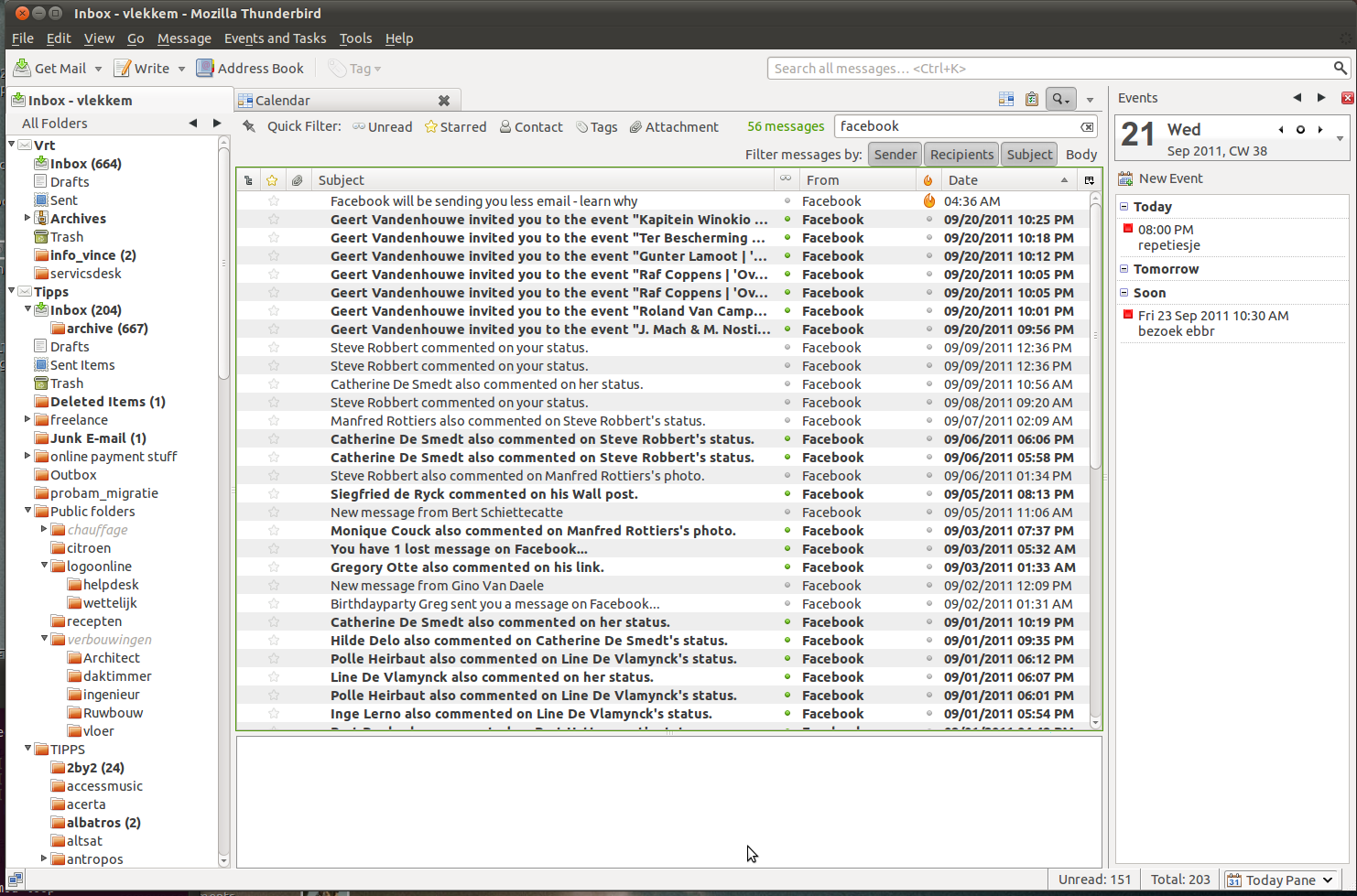The height and width of the screenshot is (896, 1357).
Task: Toggle the pin icon to keep filters applied
Action: pyautogui.click(x=249, y=126)
